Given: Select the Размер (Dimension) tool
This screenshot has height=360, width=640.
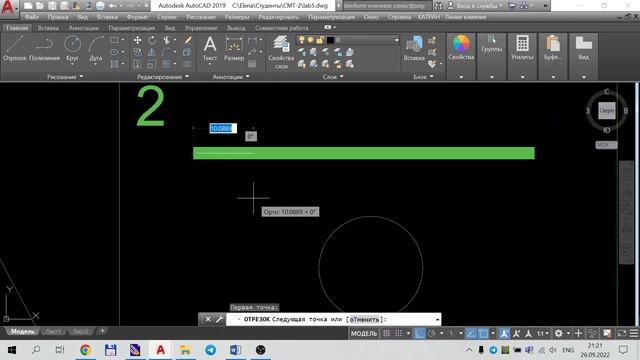Looking at the screenshot, I should [234, 49].
